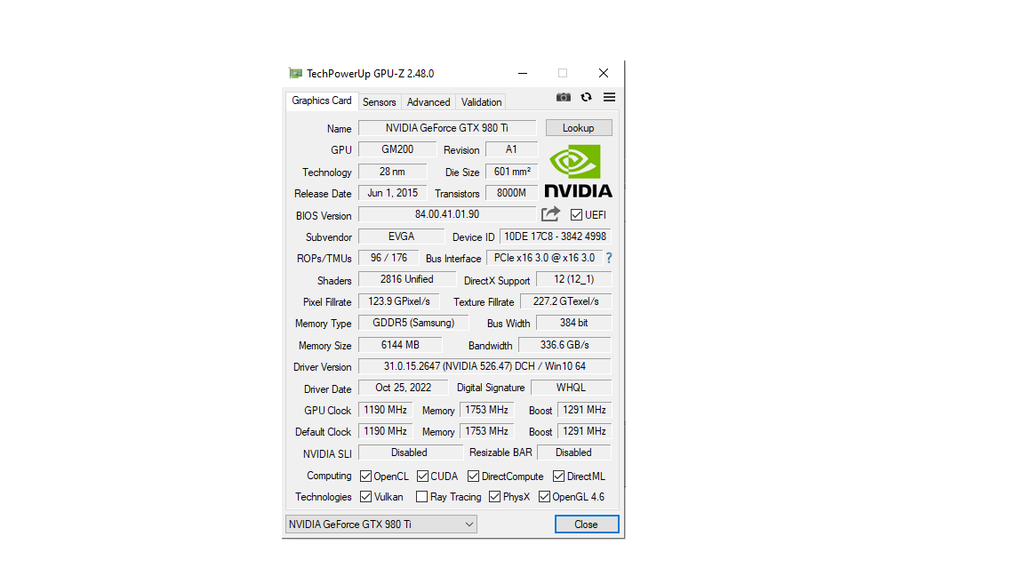Click the Subvendor field EVGA
1024x576 pixels.
[401, 236]
